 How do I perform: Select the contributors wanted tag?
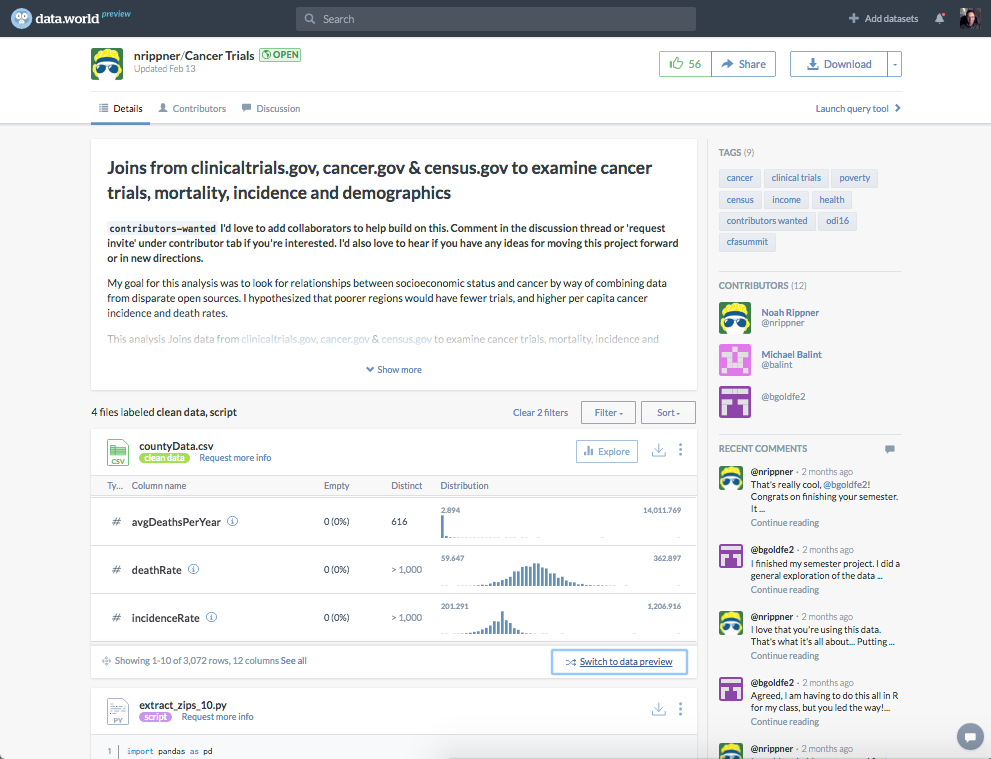767,221
